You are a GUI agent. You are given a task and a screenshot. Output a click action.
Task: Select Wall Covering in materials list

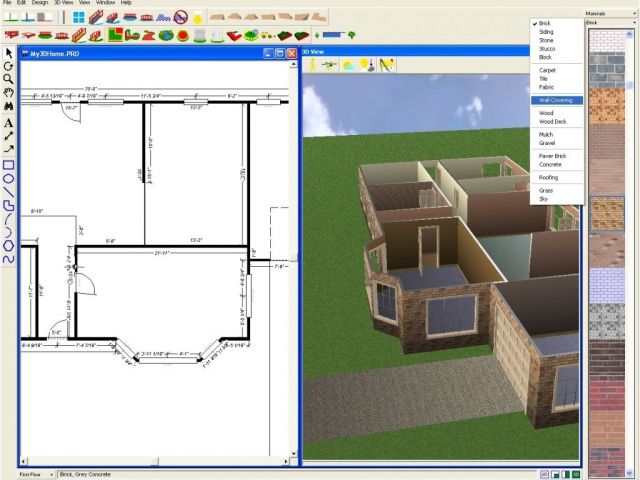(556, 100)
